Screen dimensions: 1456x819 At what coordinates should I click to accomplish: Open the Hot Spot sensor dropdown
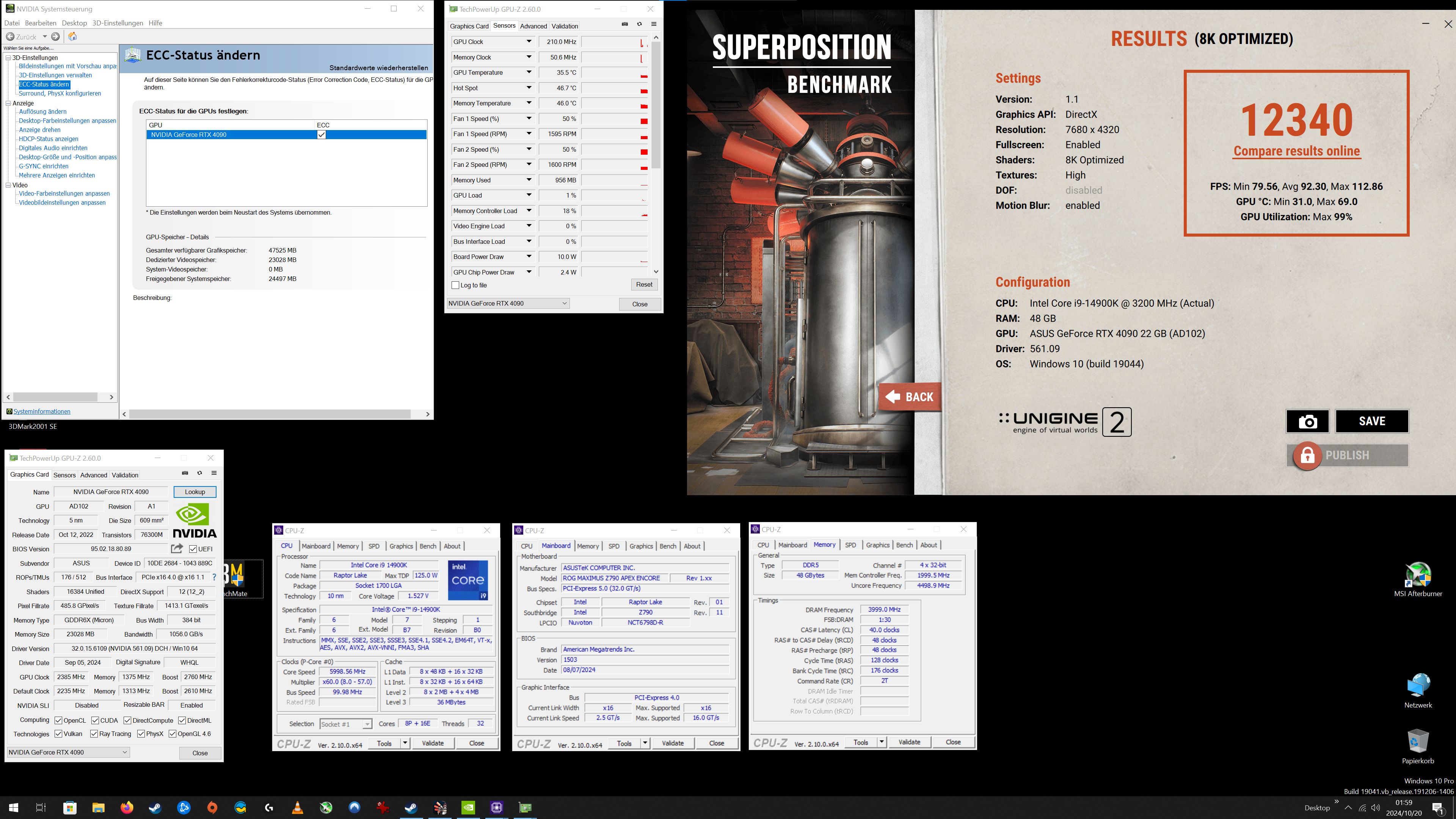(529, 88)
